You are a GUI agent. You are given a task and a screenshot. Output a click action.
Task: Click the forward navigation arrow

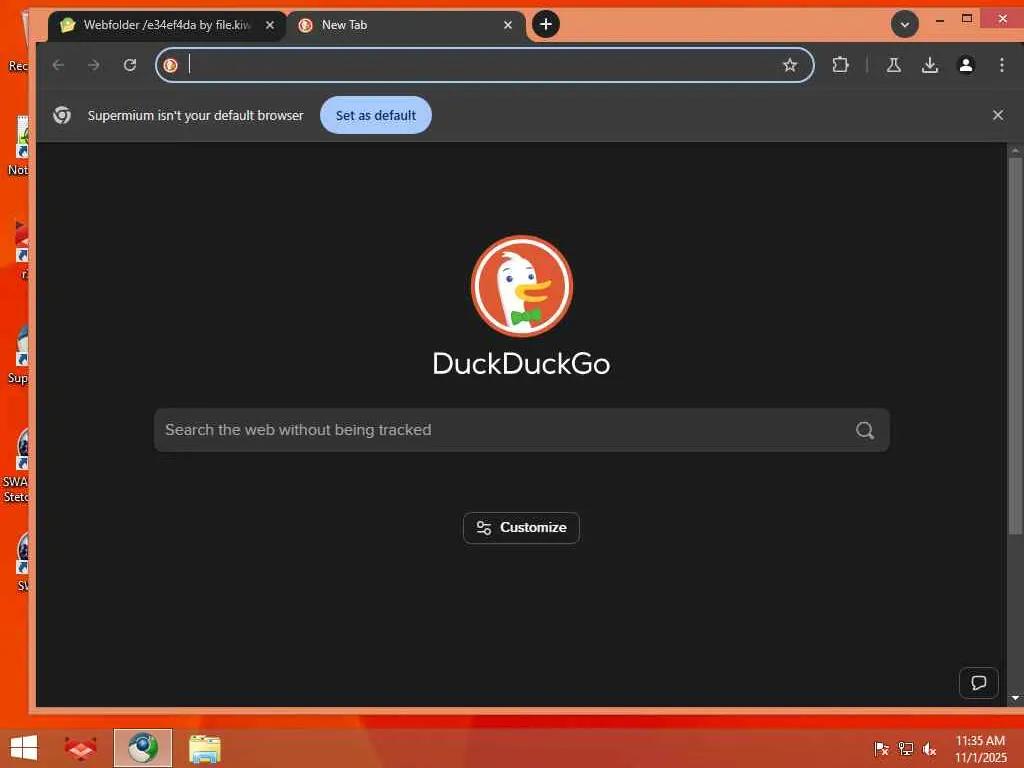94,65
